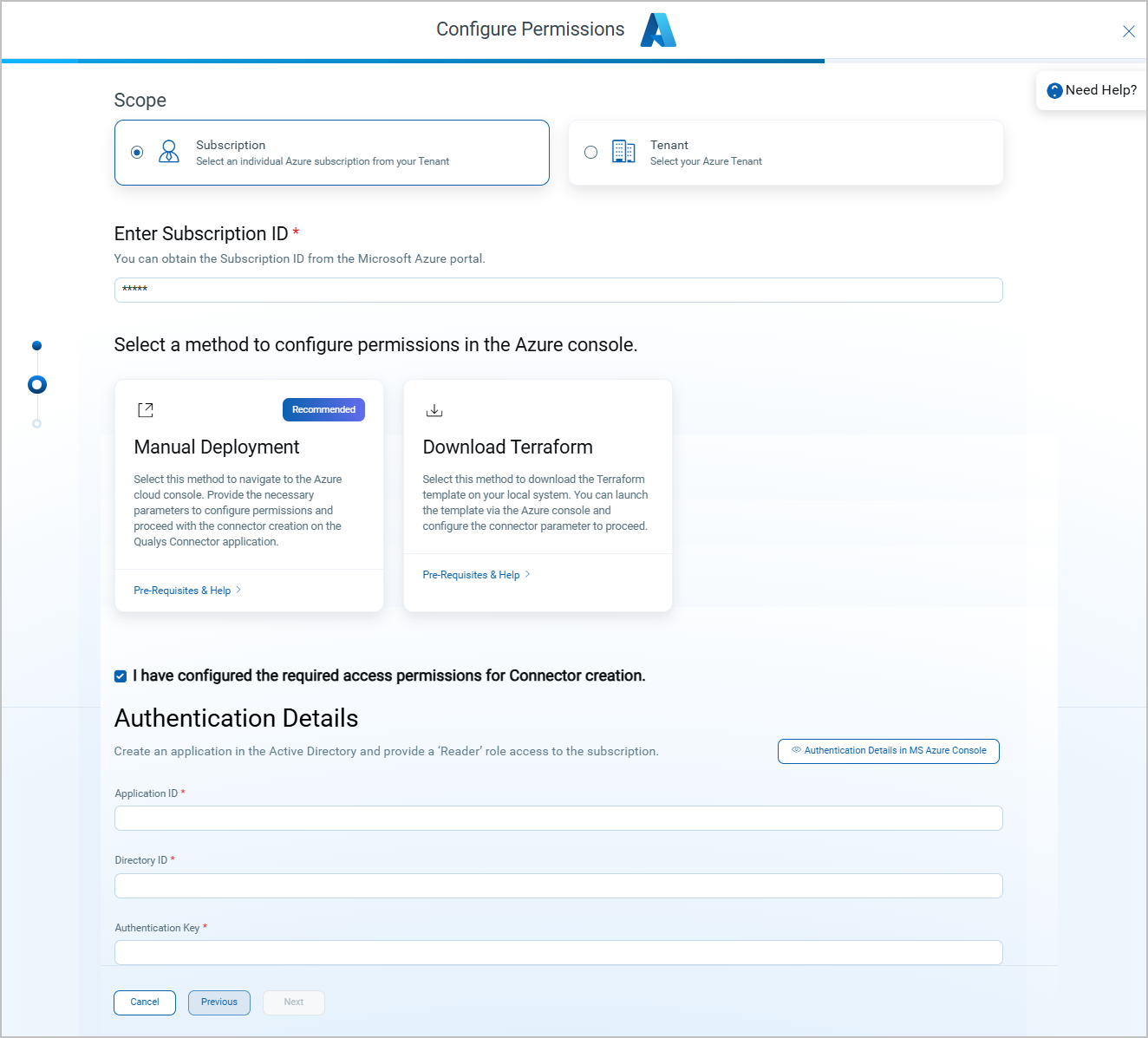Click the Subscription option label text
Image resolution: width=1148 pixels, height=1038 pixels.
pos(231,145)
